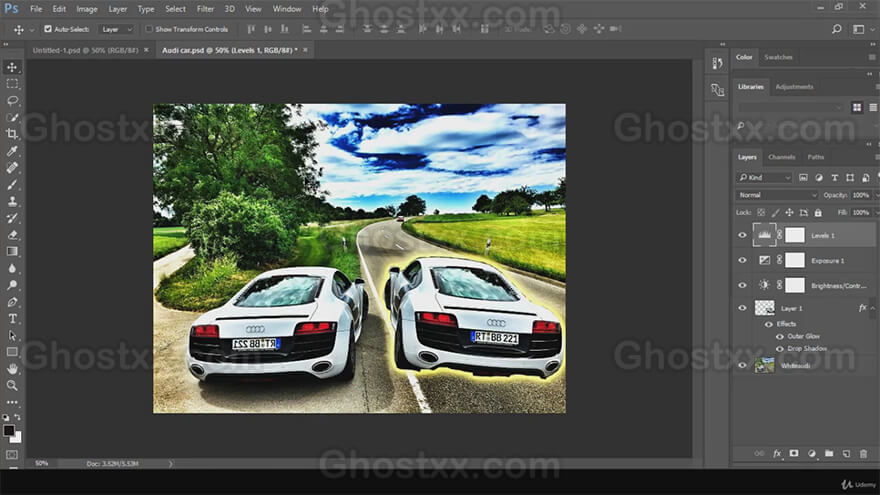Select the Path Selection tool
This screenshot has width=880, height=495.
point(12,336)
